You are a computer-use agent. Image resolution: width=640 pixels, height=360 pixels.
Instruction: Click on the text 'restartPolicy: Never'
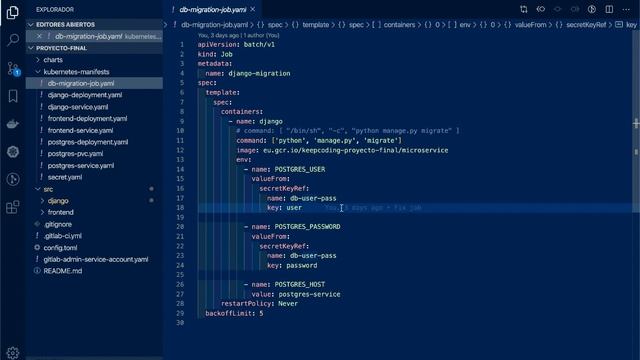[259, 304]
